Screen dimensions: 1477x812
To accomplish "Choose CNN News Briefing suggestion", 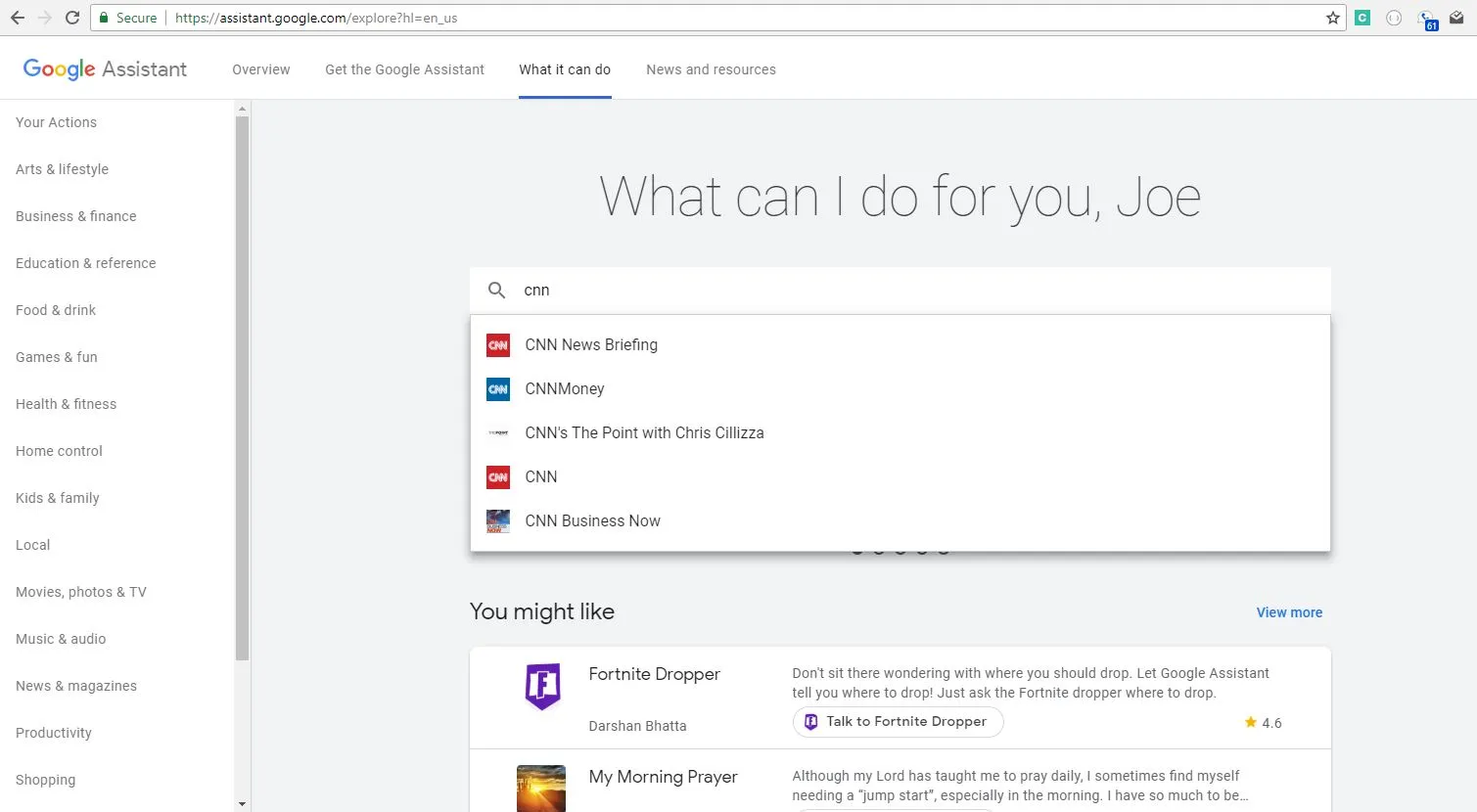I will (900, 345).
